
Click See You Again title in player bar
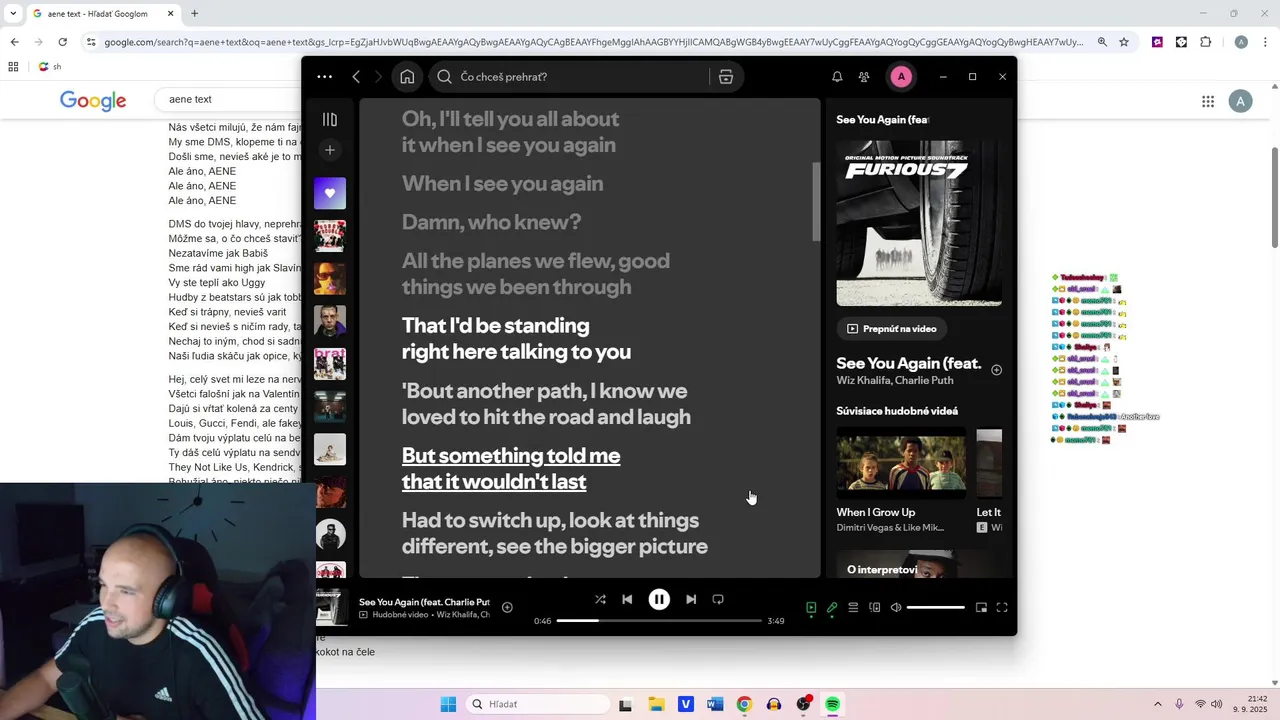[424, 602]
